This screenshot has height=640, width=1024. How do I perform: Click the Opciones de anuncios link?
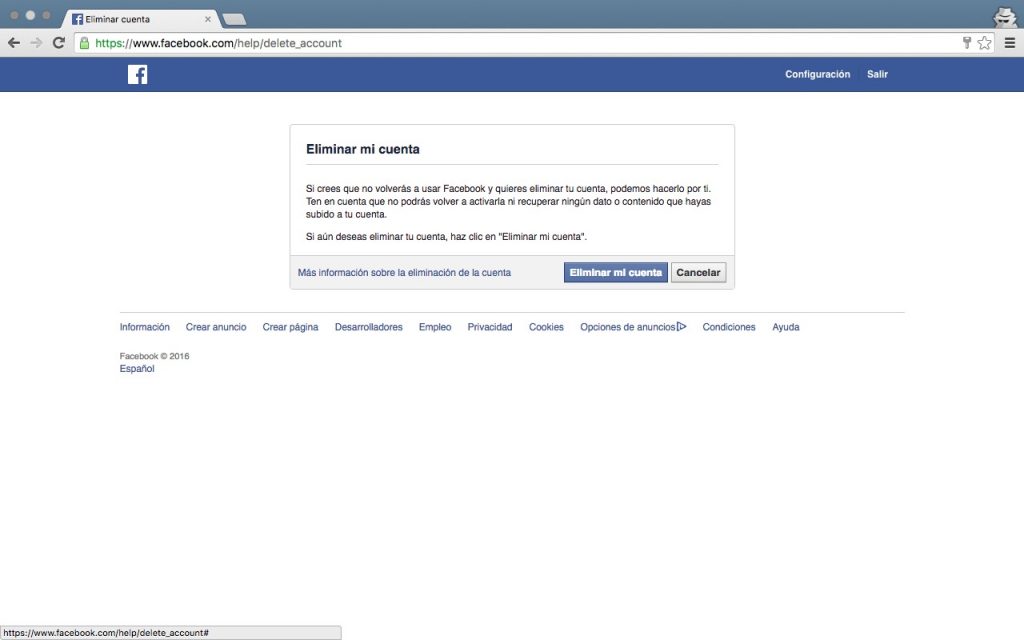[628, 327]
